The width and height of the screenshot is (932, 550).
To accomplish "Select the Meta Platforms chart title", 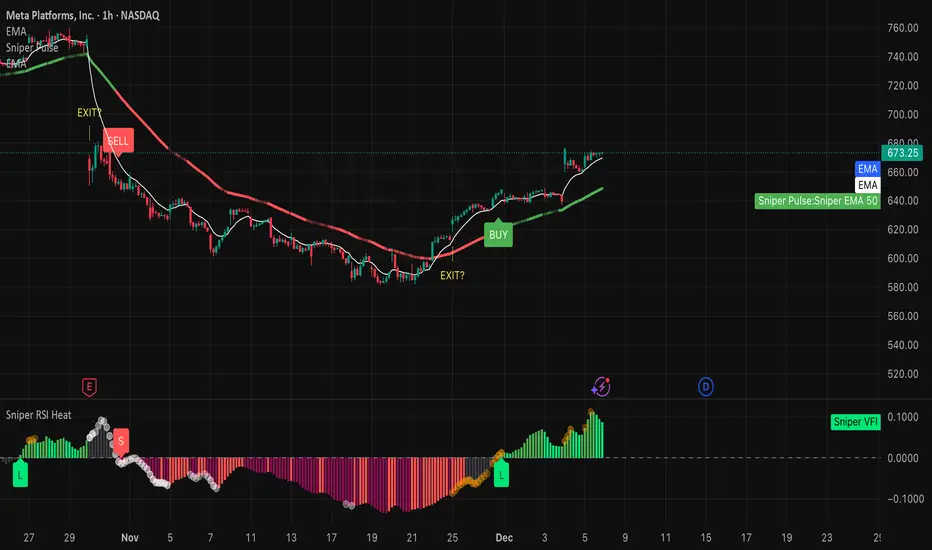I will (83, 15).
